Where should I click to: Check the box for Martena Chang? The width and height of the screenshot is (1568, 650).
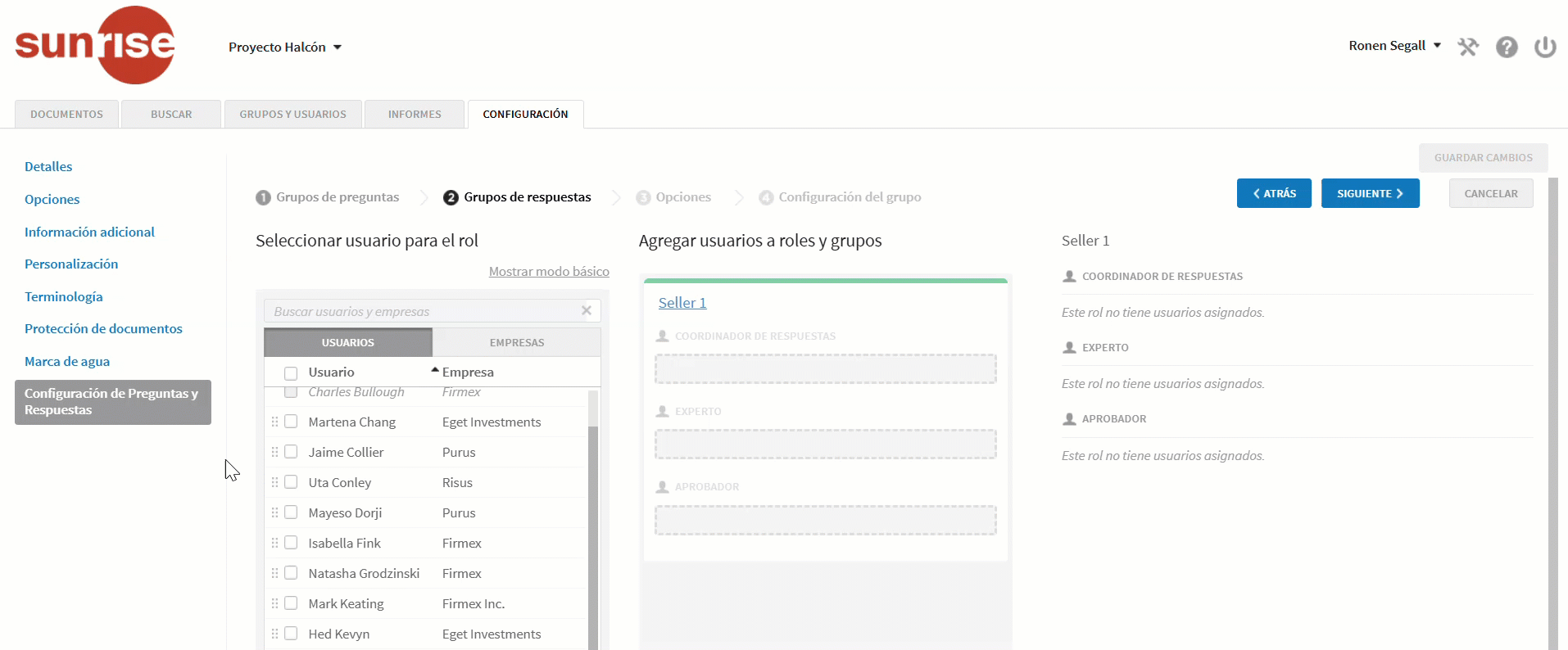pos(291,422)
